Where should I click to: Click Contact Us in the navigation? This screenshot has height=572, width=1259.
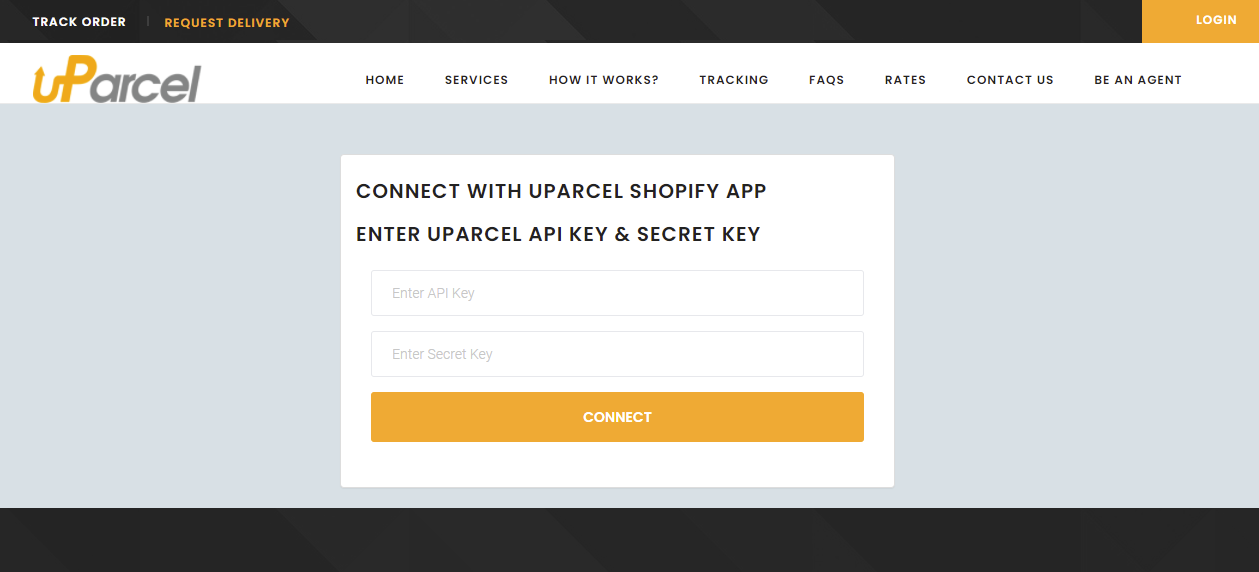coord(1010,80)
